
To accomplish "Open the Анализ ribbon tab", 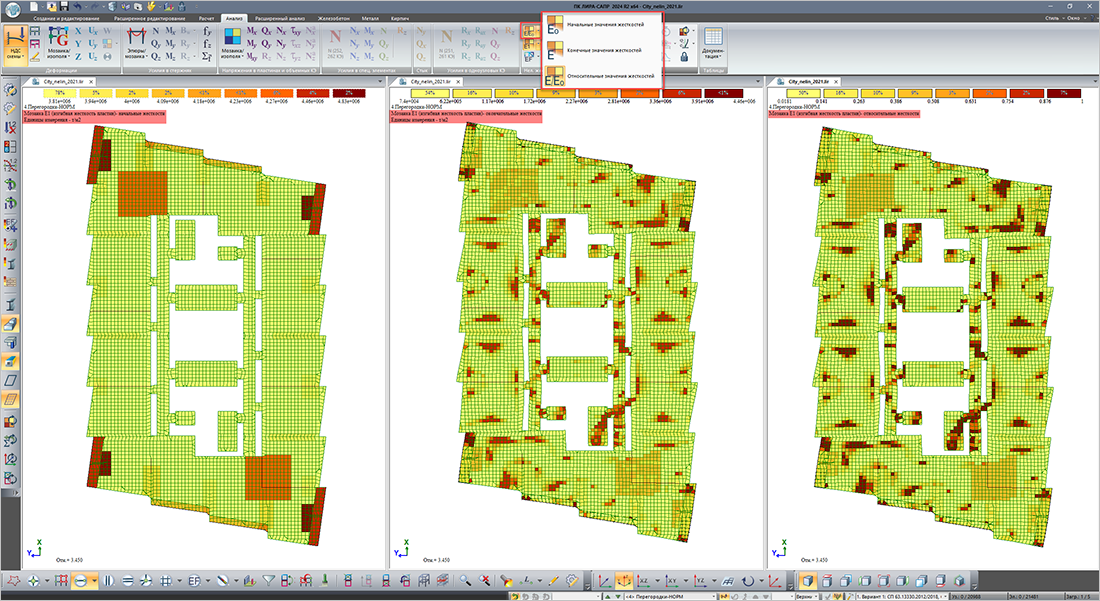I will click(x=234, y=18).
